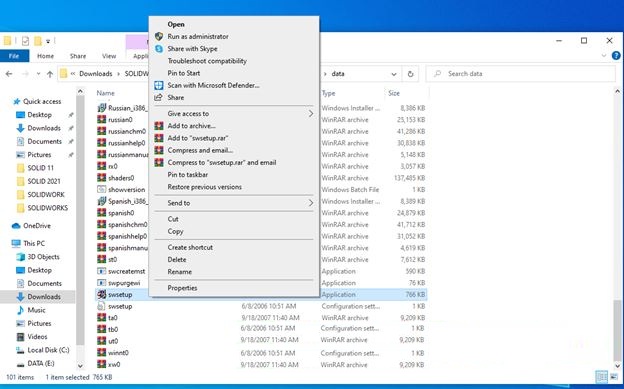Sort by Name column header
624x389 pixels.
(x=105, y=93)
